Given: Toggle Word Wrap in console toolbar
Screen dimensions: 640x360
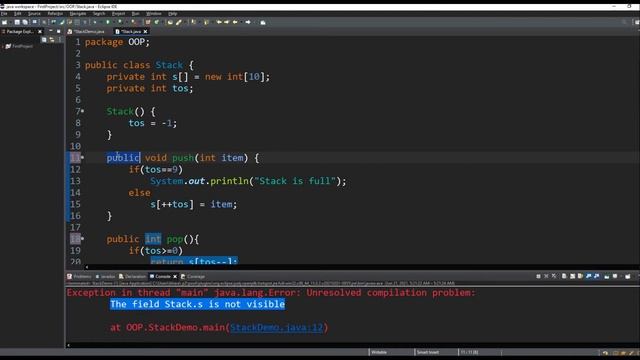Looking at the screenshot, I should coord(580,276).
